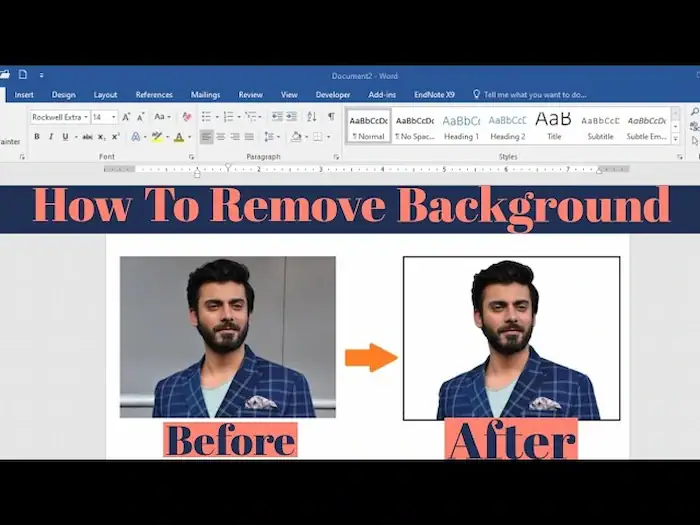The image size is (700, 525).
Task: Apply the Heading 2 style
Action: [x=508, y=126]
